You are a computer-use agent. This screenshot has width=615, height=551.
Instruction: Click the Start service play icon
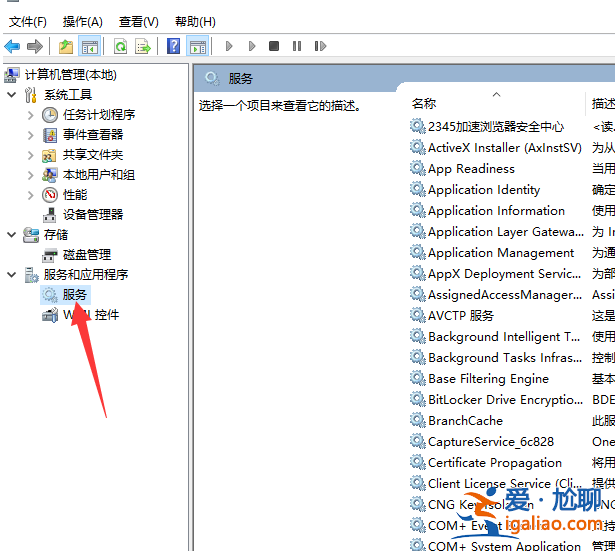229,46
